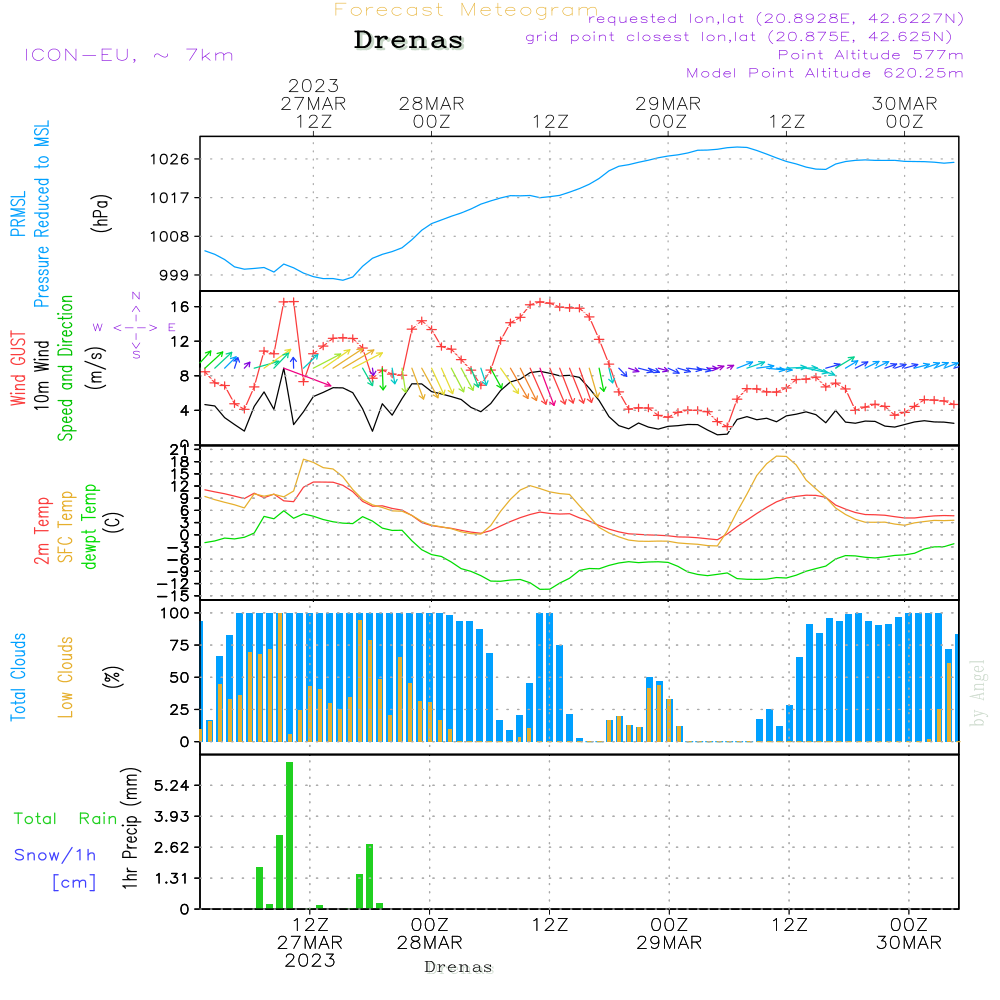Click the "Speed and Direction" green label
The width and height of the screenshot is (1000, 1000).
point(65,368)
